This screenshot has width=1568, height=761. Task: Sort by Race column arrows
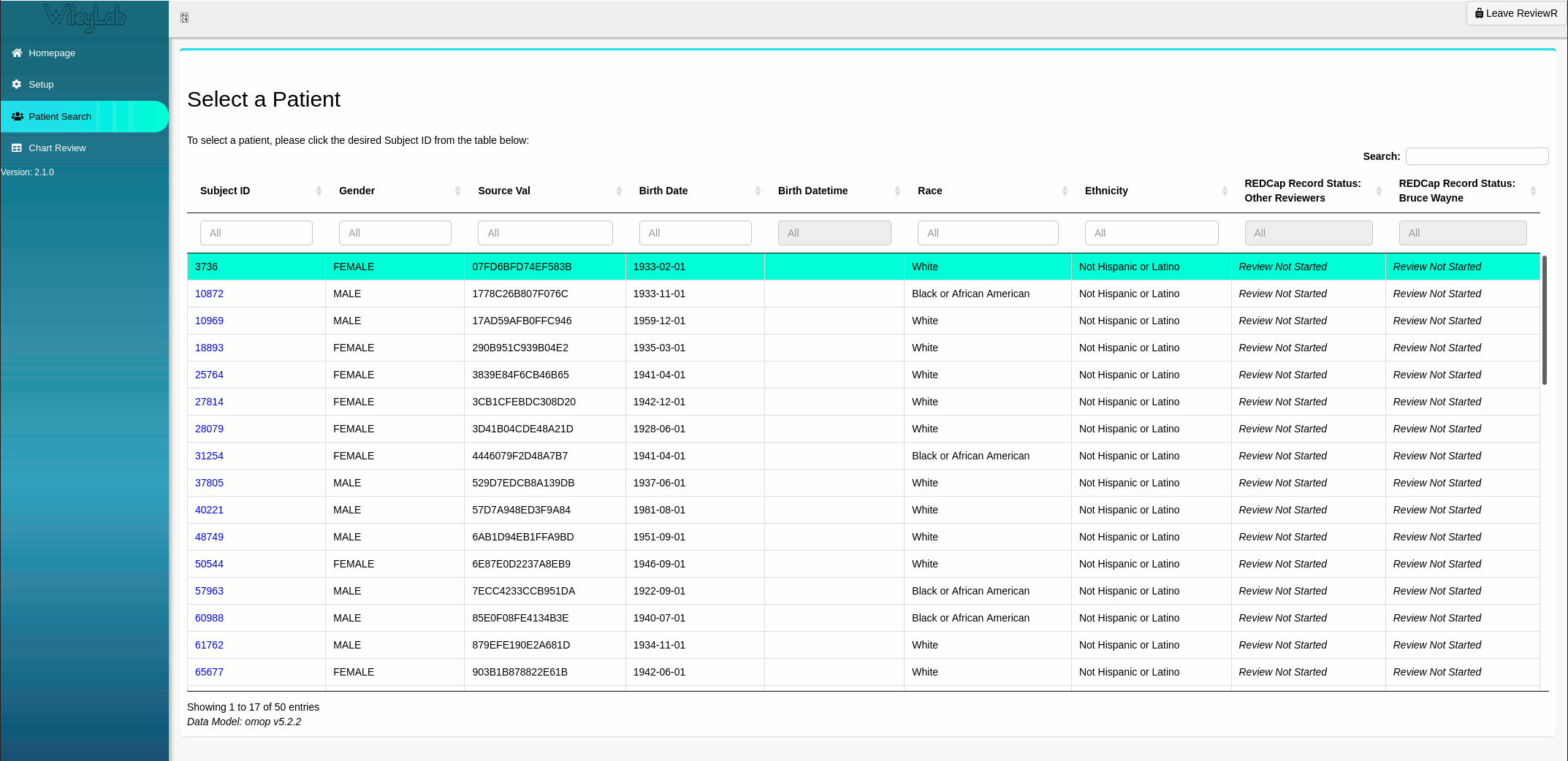[x=1065, y=191]
